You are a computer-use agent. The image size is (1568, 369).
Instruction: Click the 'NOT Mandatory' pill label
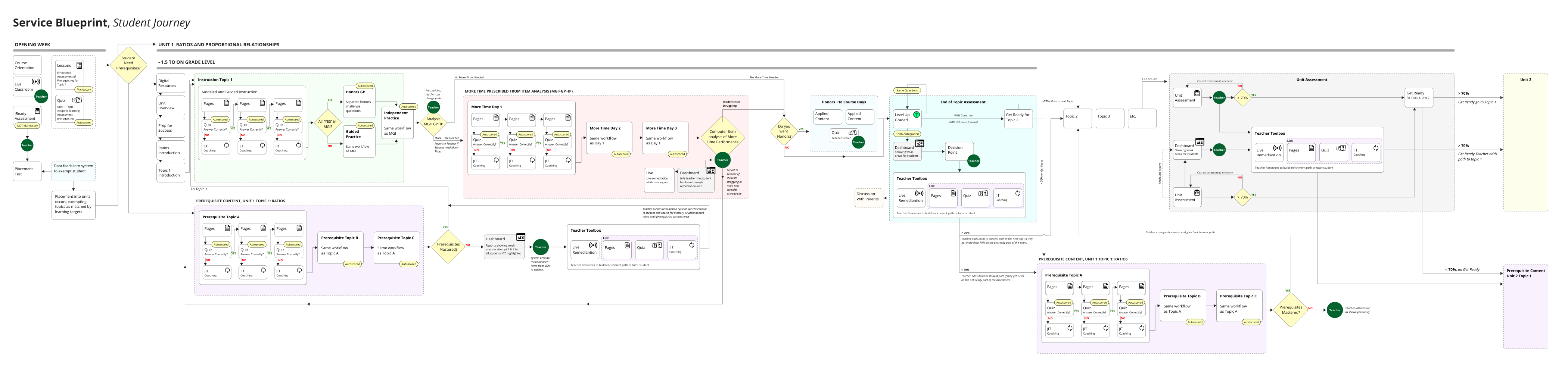pos(27,126)
